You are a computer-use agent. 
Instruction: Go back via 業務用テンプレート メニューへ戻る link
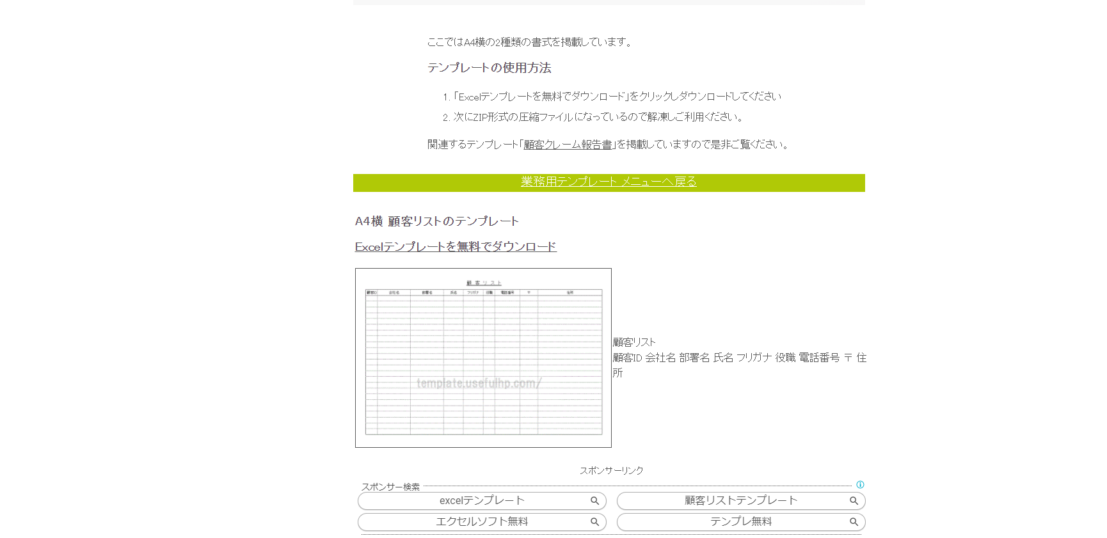609,181
